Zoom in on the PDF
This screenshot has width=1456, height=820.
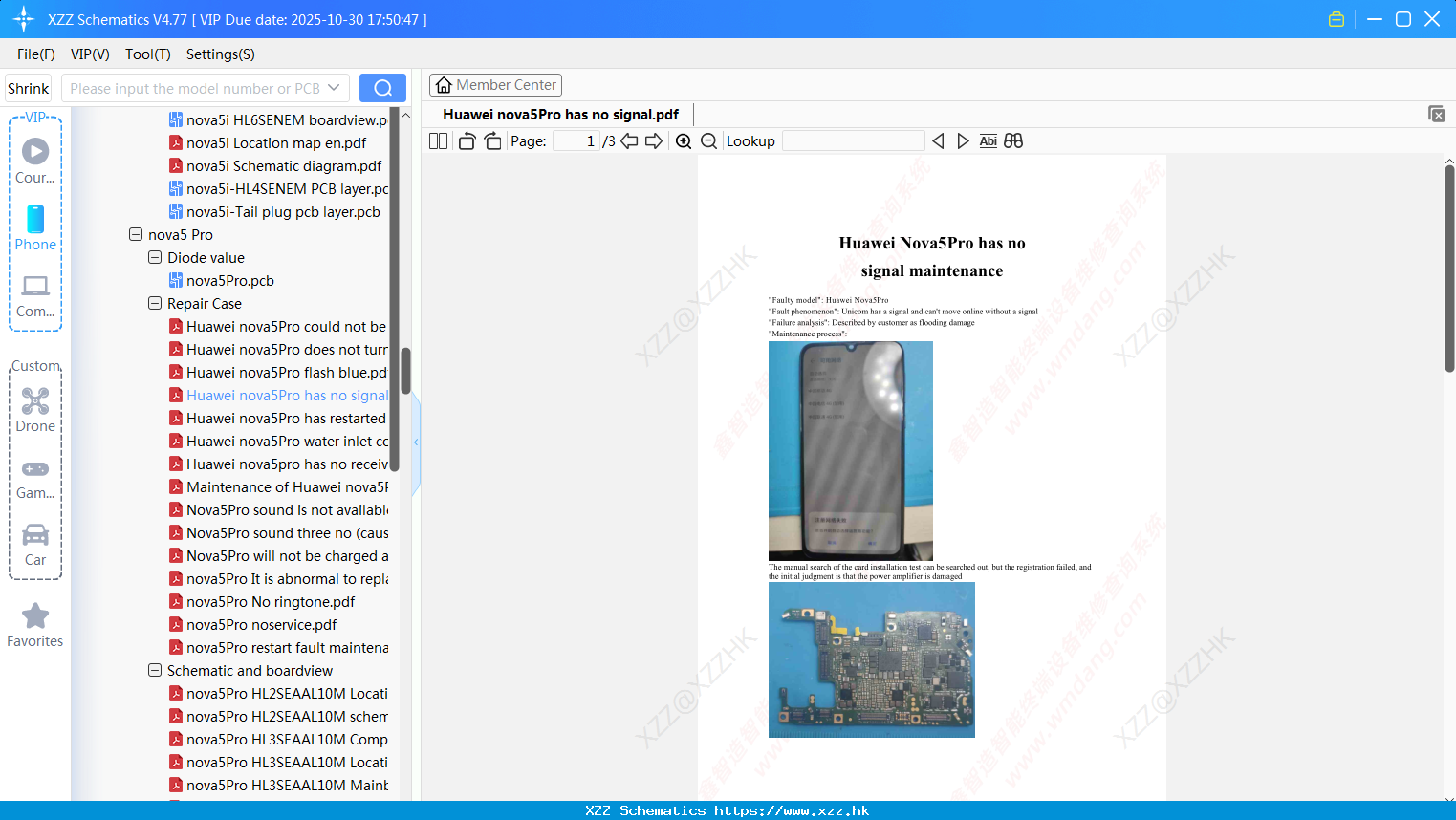684,141
